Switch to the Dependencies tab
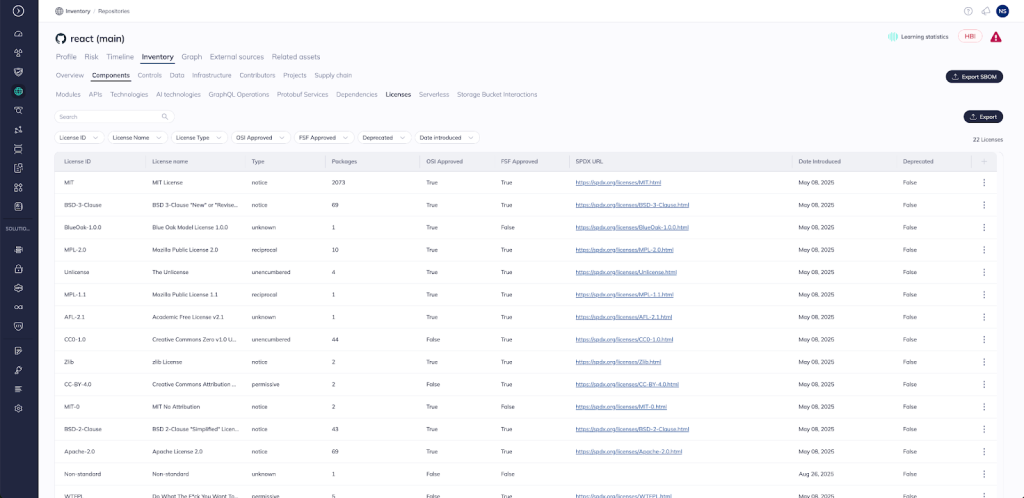Viewport: 1024px width, 498px height. coord(357,94)
